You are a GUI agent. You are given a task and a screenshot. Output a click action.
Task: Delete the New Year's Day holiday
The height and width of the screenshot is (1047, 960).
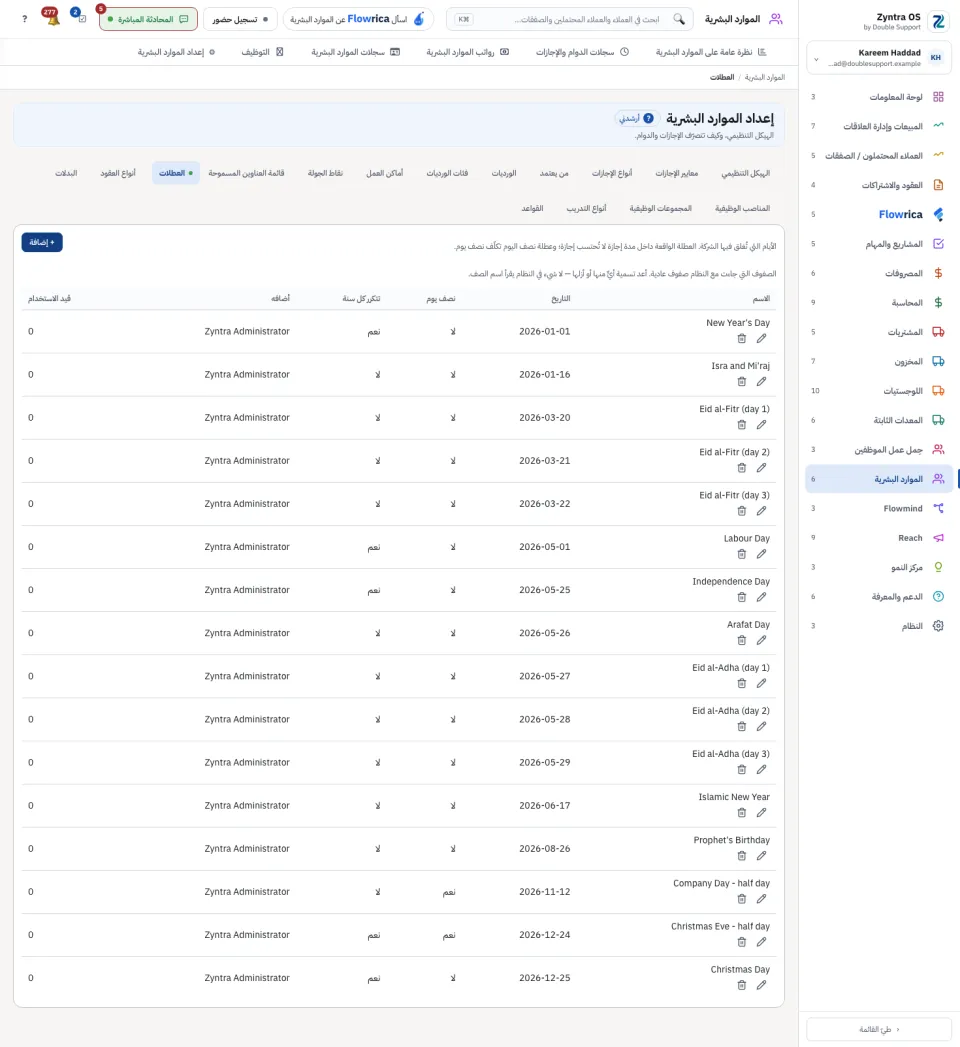(741, 339)
